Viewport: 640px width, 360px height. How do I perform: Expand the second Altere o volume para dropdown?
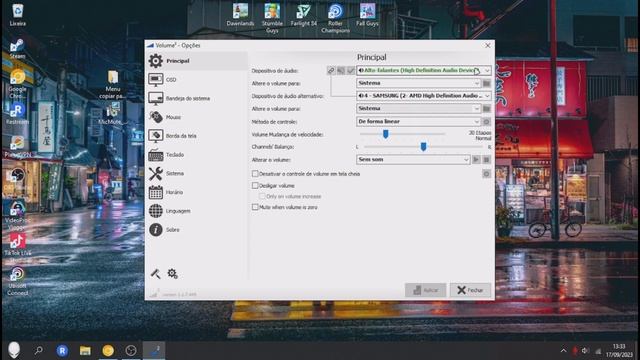(x=476, y=109)
